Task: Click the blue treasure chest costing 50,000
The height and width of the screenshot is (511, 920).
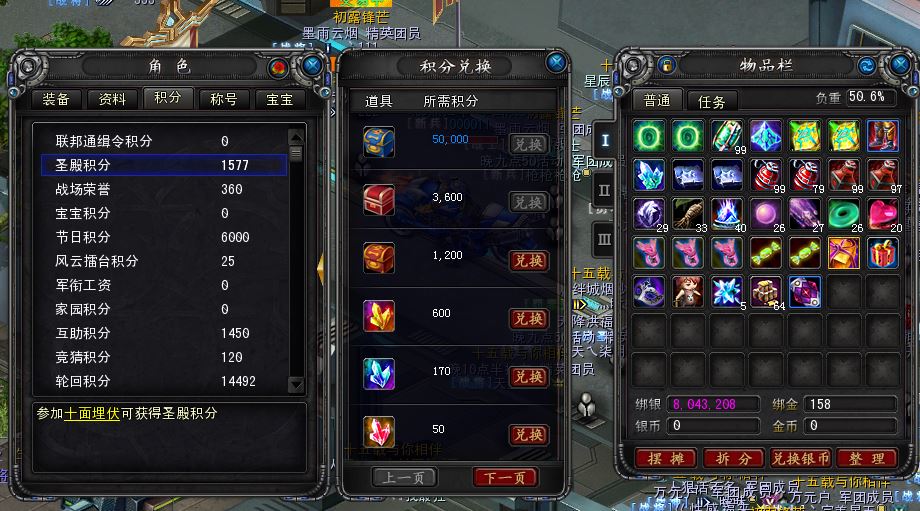Action: (378, 141)
